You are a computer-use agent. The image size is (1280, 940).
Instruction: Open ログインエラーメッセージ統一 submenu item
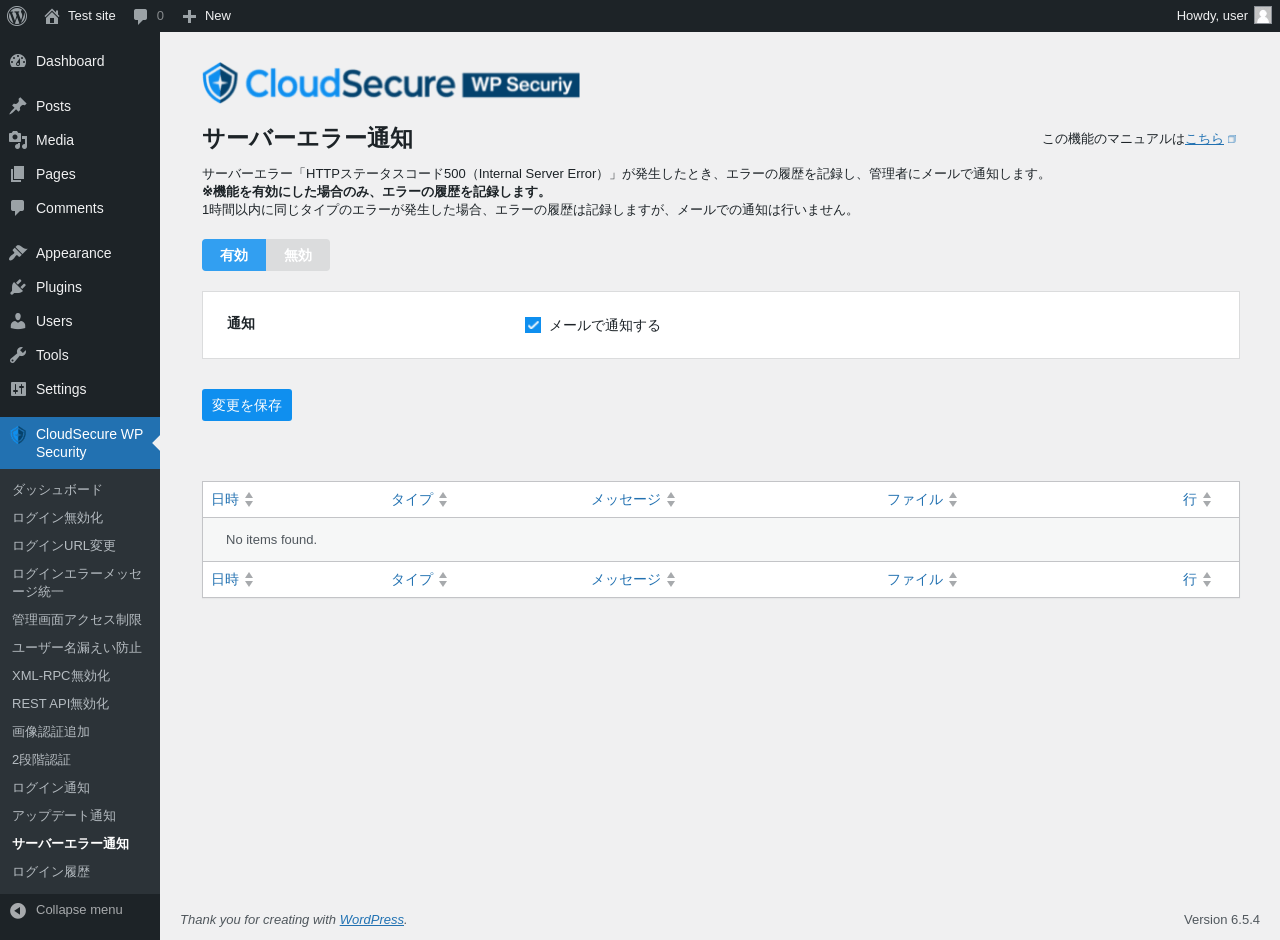point(80,583)
